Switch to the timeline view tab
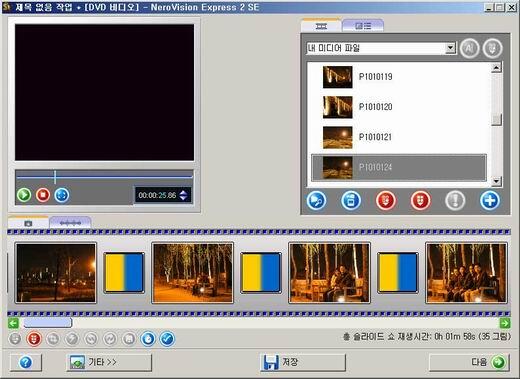The image size is (520, 379). pos(70,223)
